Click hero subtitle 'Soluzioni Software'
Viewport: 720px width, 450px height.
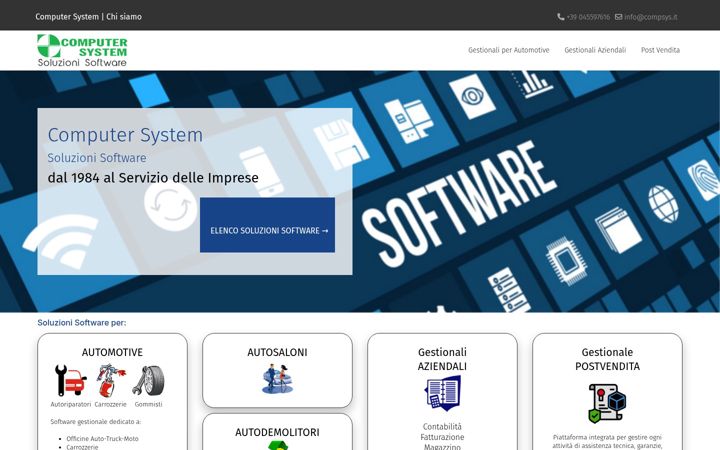tap(97, 158)
